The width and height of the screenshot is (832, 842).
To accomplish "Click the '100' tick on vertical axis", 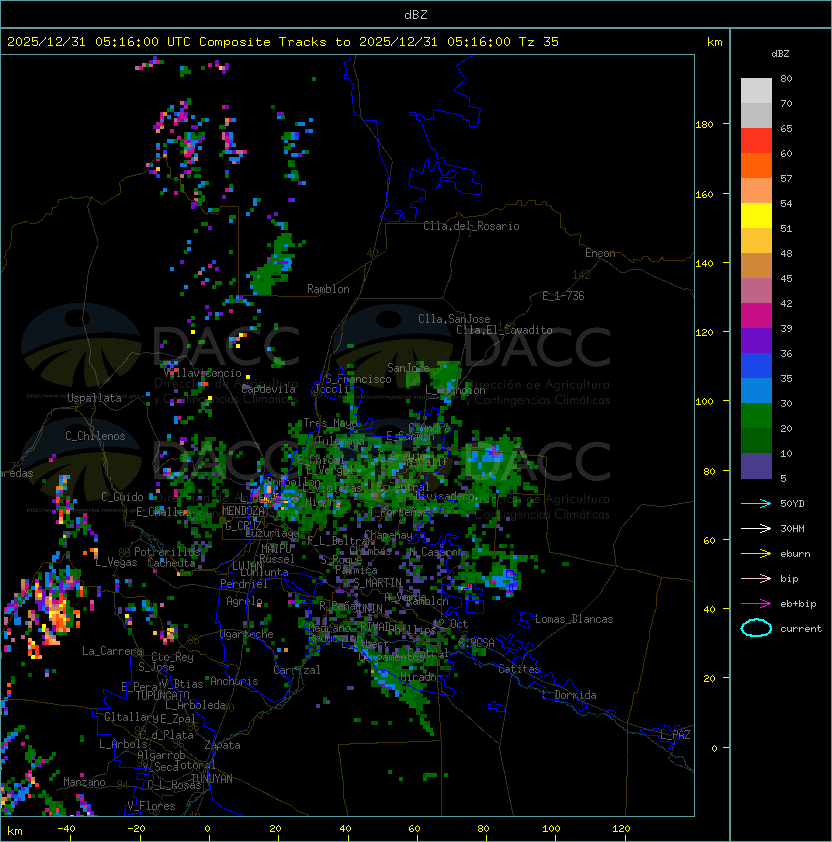I will 704,402.
